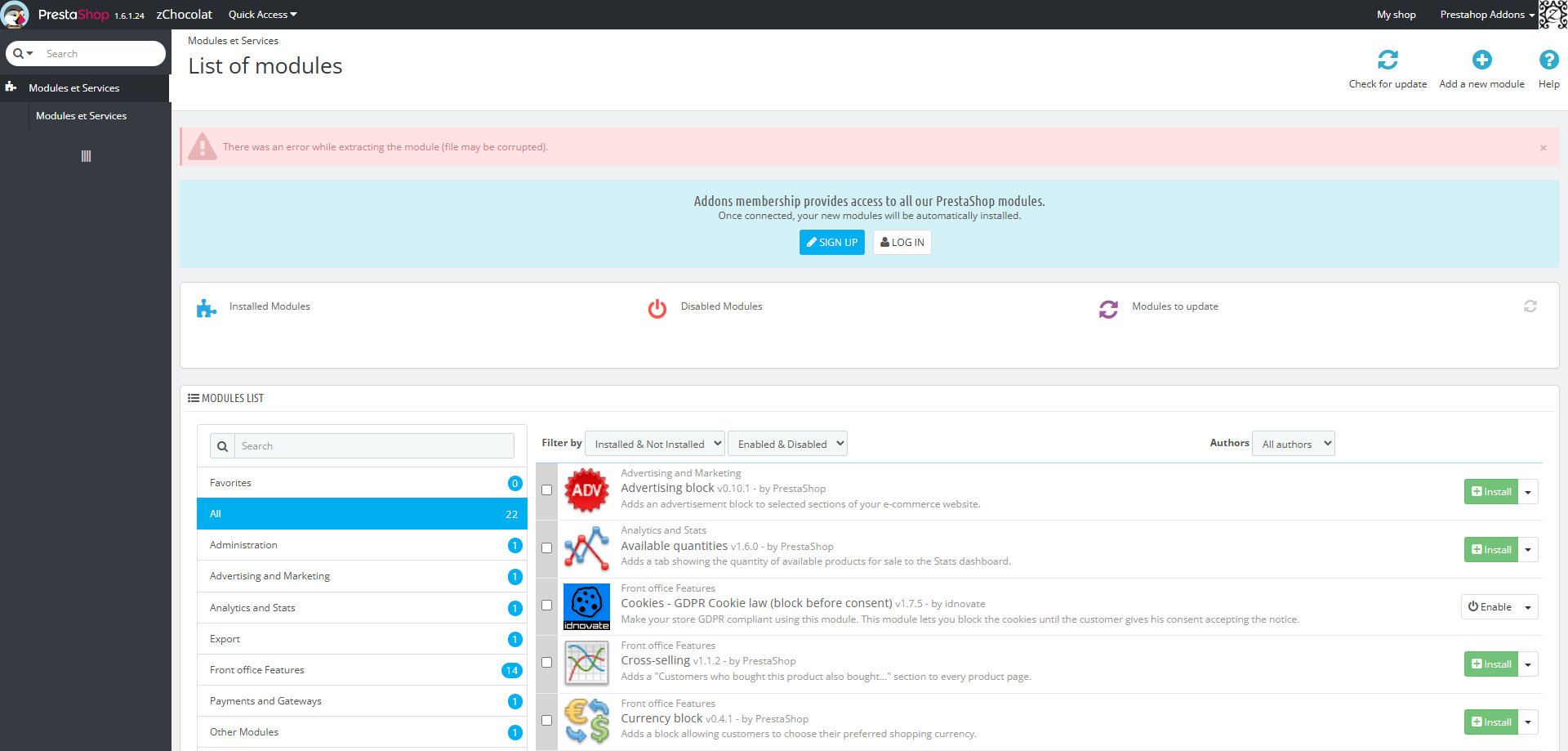Click the PrestaShop logo avatar icon
1568x751 pixels.
point(15,15)
